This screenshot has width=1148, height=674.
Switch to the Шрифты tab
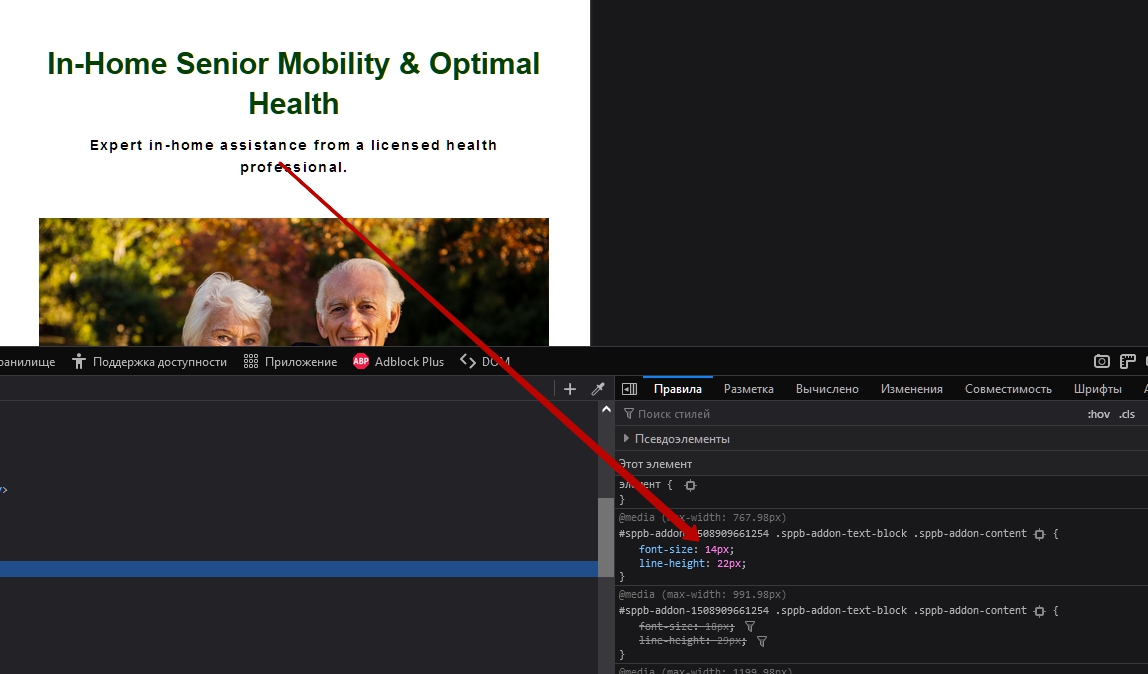point(1098,389)
